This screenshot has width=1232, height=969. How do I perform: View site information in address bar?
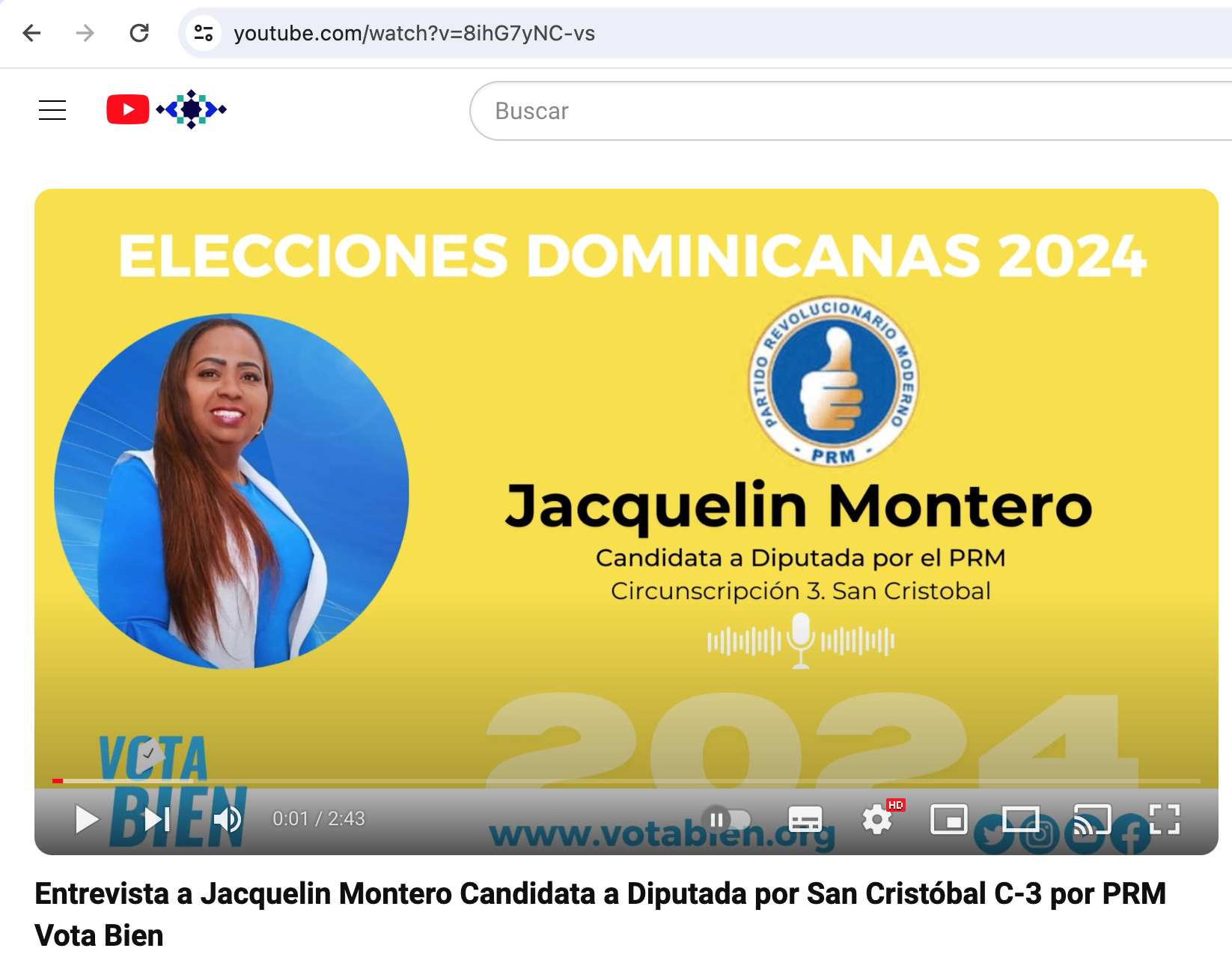(204, 33)
